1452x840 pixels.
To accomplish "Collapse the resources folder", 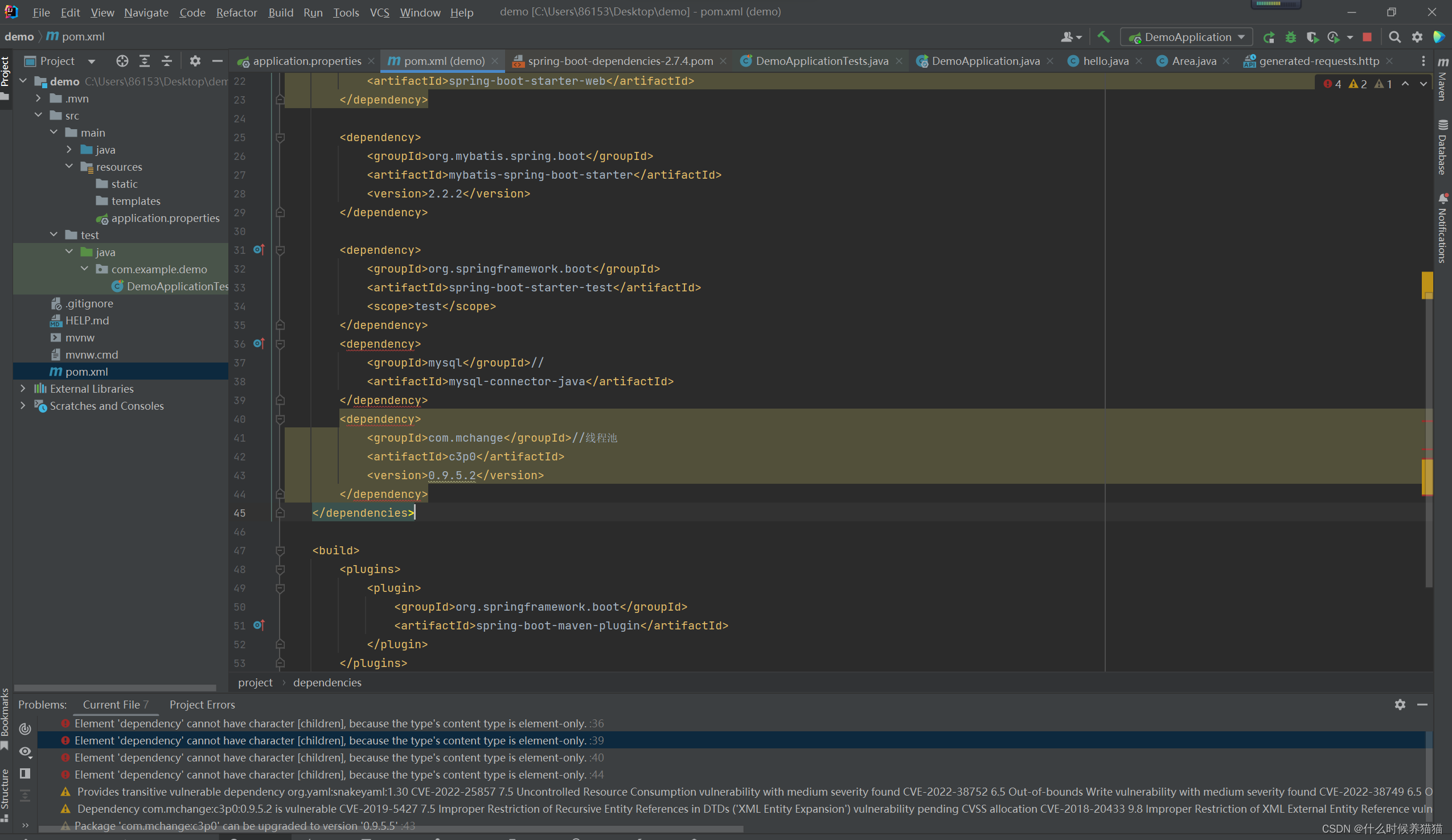I will tap(69, 166).
